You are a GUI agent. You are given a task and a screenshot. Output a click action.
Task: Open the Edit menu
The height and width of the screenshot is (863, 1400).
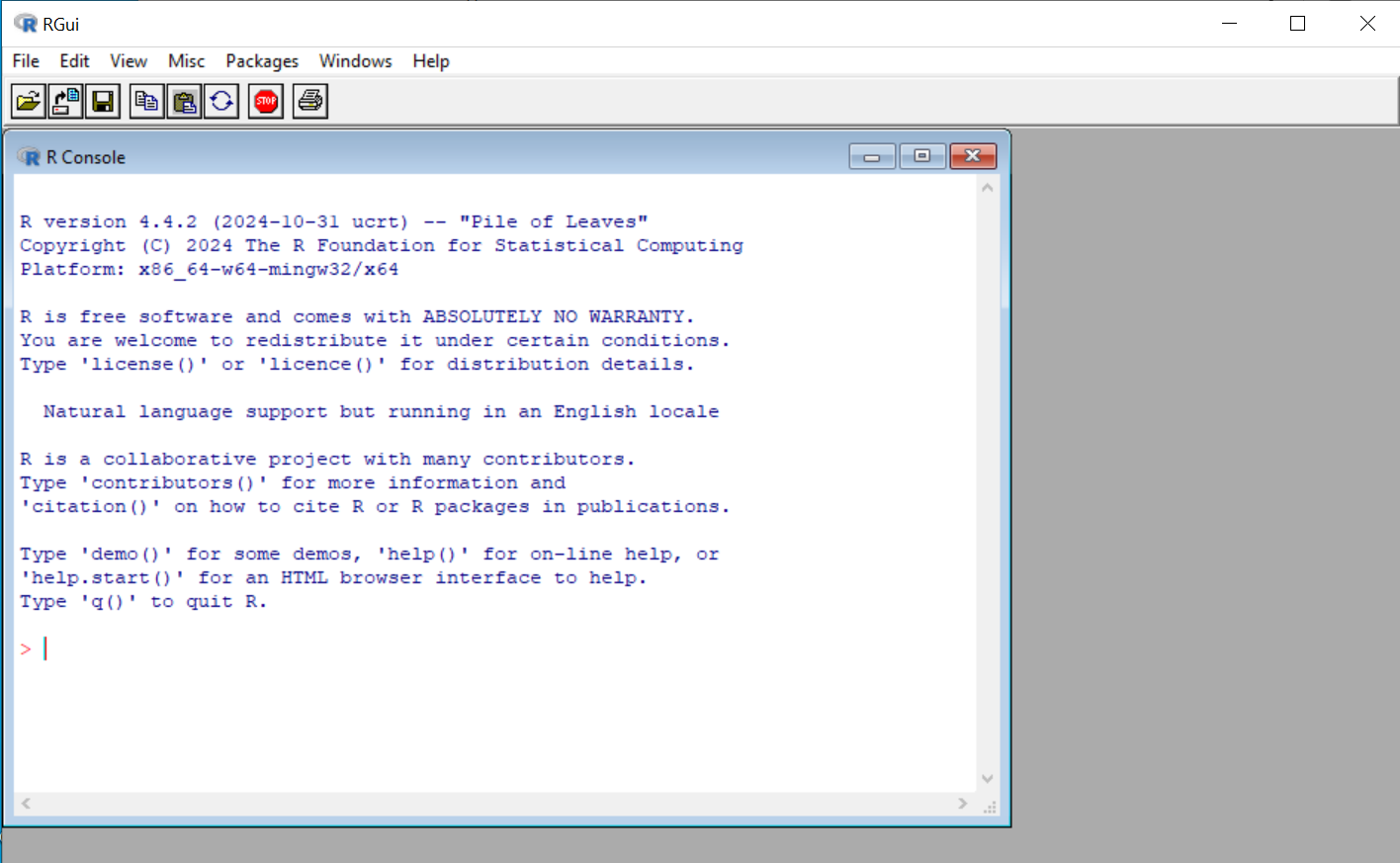tap(74, 61)
